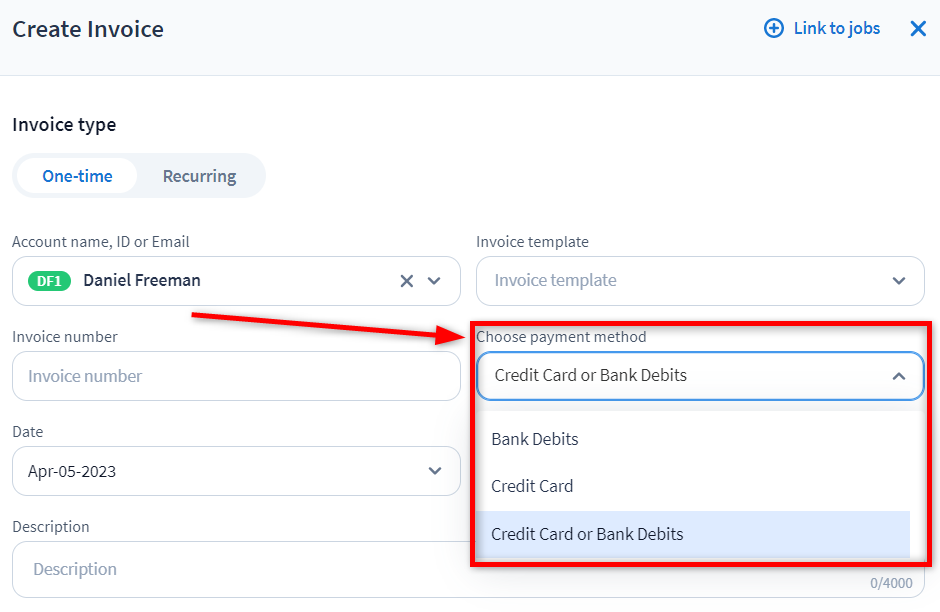
Task: Open the Invoice template dropdown chevron
Action: (898, 281)
